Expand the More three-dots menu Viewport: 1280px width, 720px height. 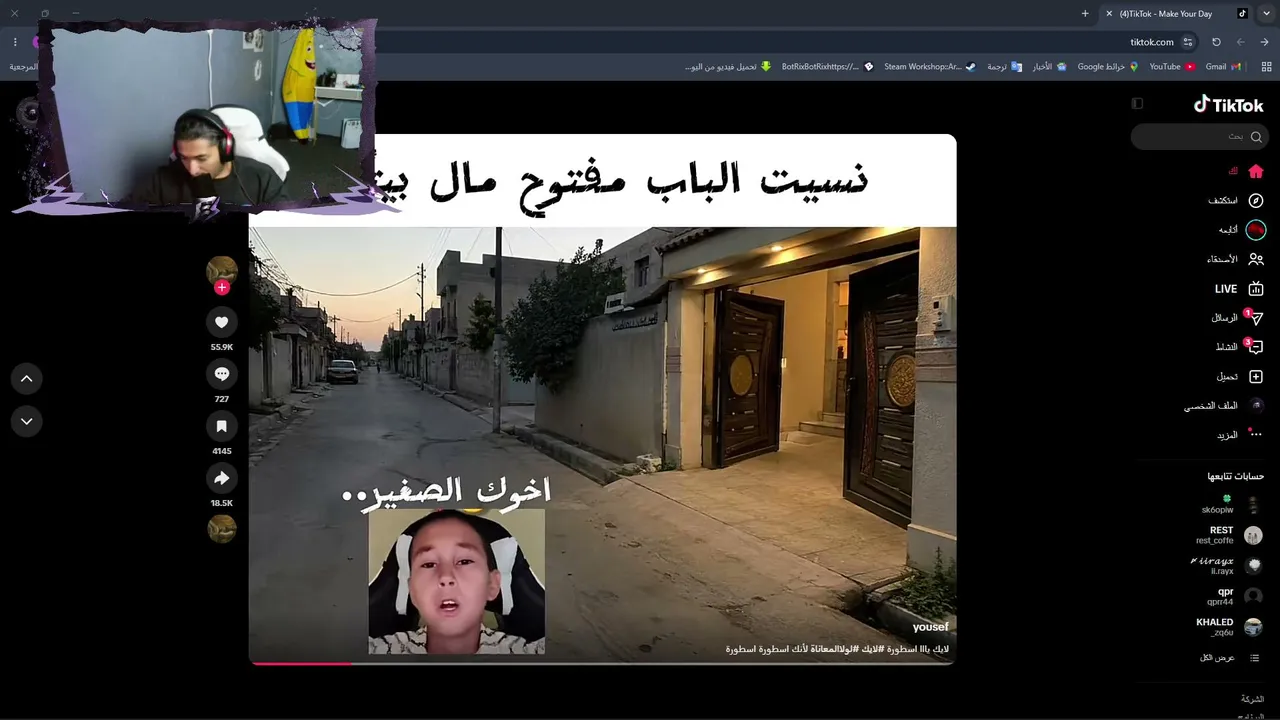[x=1256, y=435]
